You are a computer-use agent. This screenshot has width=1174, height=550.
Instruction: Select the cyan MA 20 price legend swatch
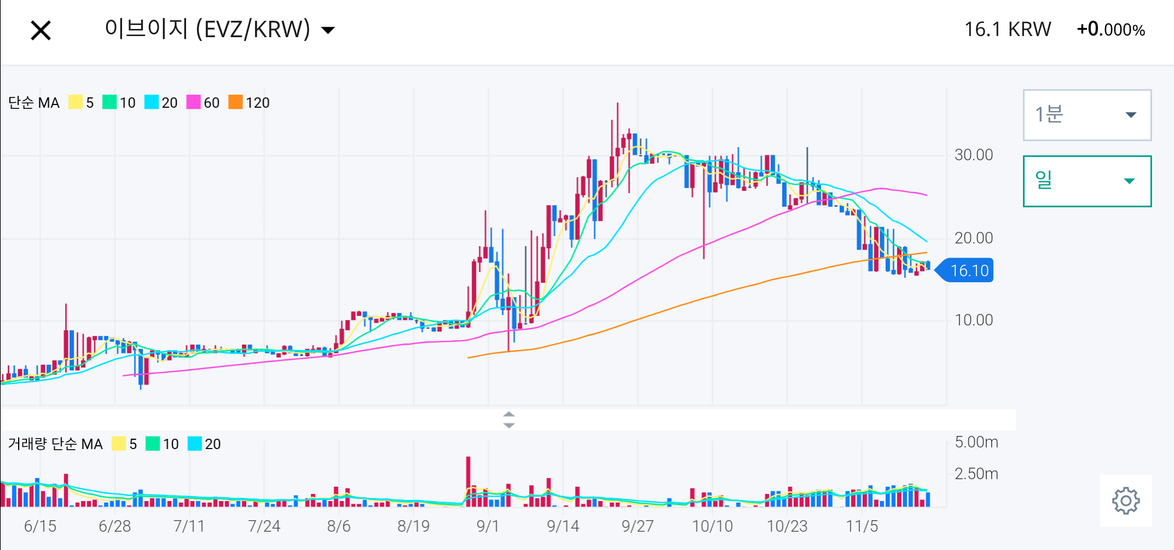tap(151, 103)
